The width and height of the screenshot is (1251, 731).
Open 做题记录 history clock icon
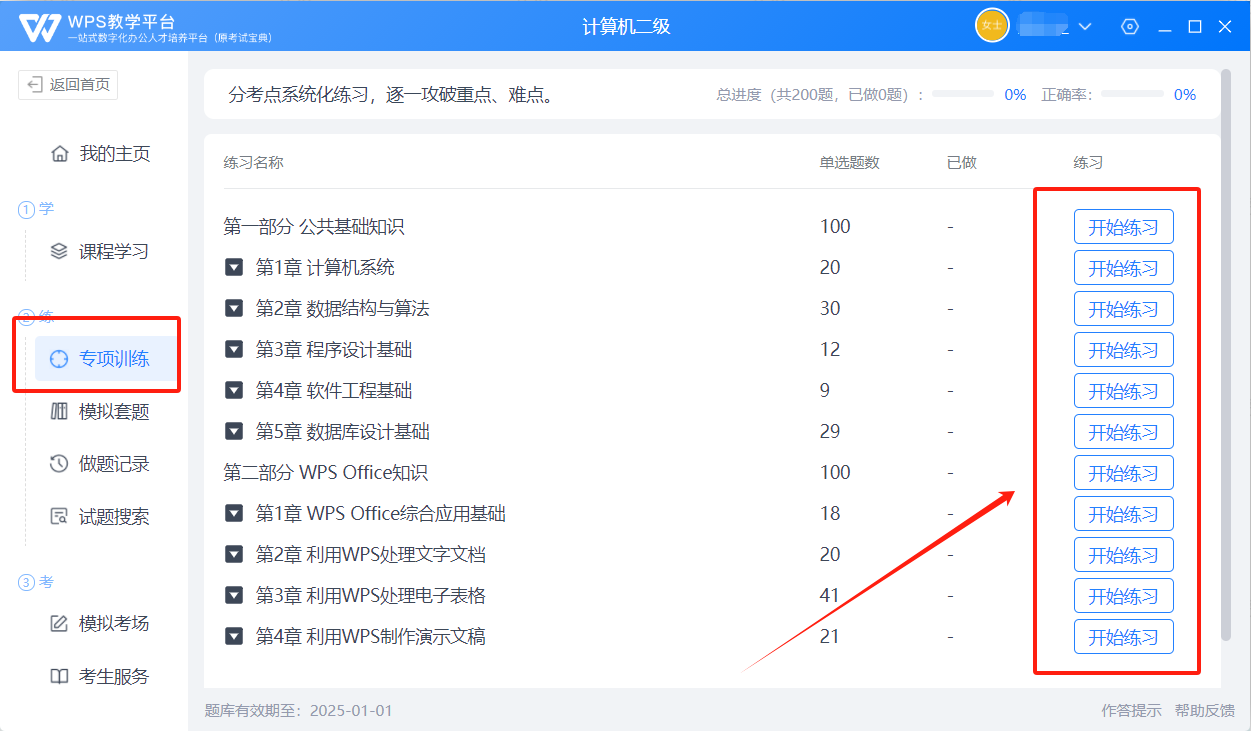(59, 464)
